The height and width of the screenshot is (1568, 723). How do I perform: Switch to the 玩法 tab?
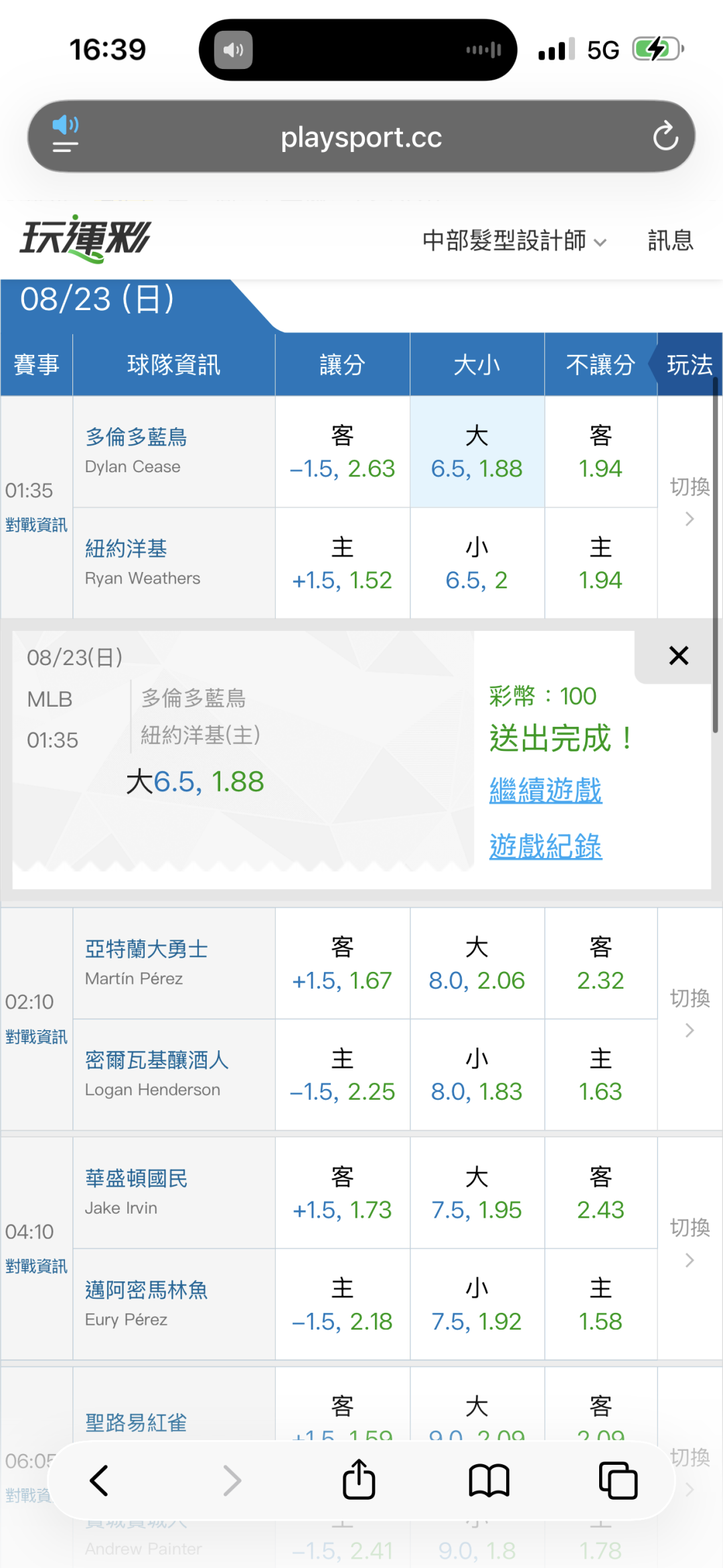pyautogui.click(x=690, y=365)
